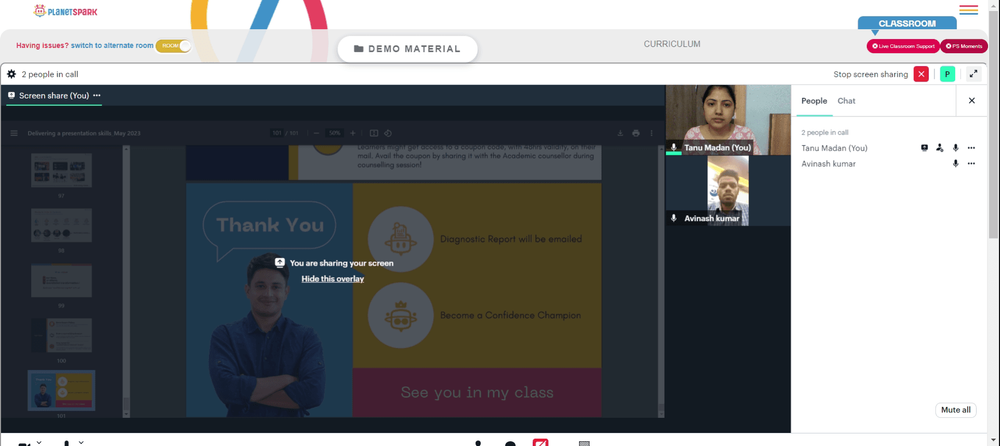Click the PDF title 'Delivering a presentation skills'

(84, 133)
